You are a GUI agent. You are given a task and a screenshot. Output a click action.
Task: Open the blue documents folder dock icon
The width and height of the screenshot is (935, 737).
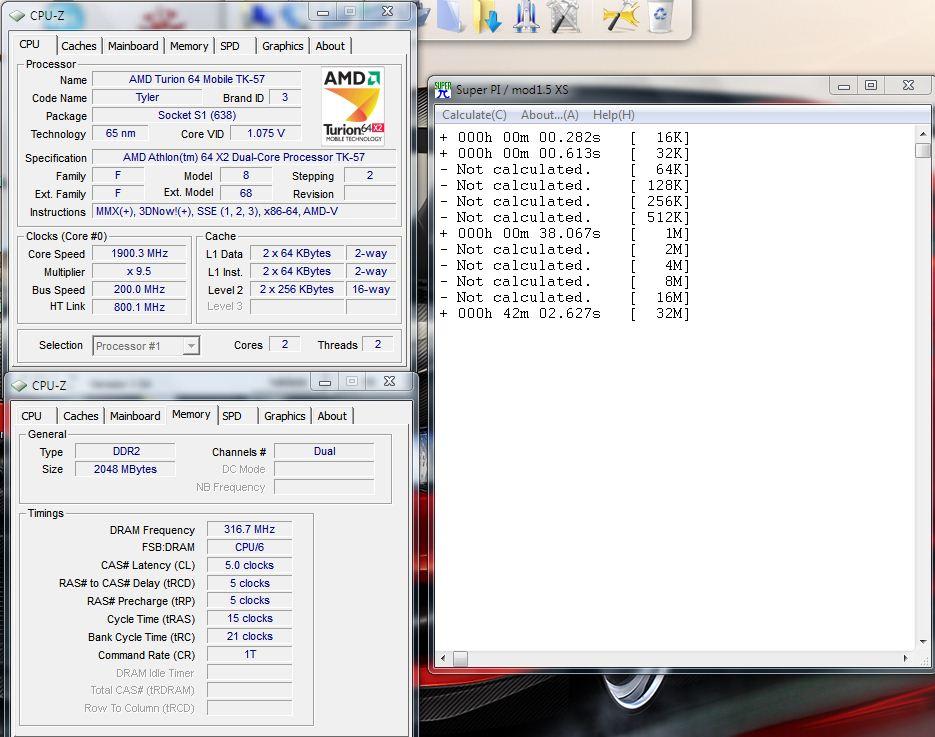click(450, 16)
